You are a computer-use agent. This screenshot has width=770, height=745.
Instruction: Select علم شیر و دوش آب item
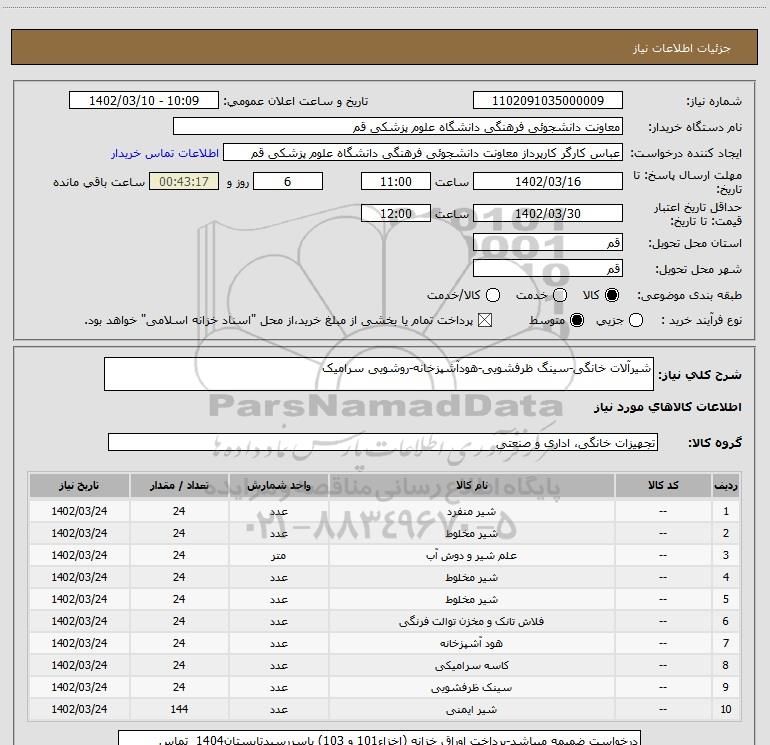(x=471, y=555)
